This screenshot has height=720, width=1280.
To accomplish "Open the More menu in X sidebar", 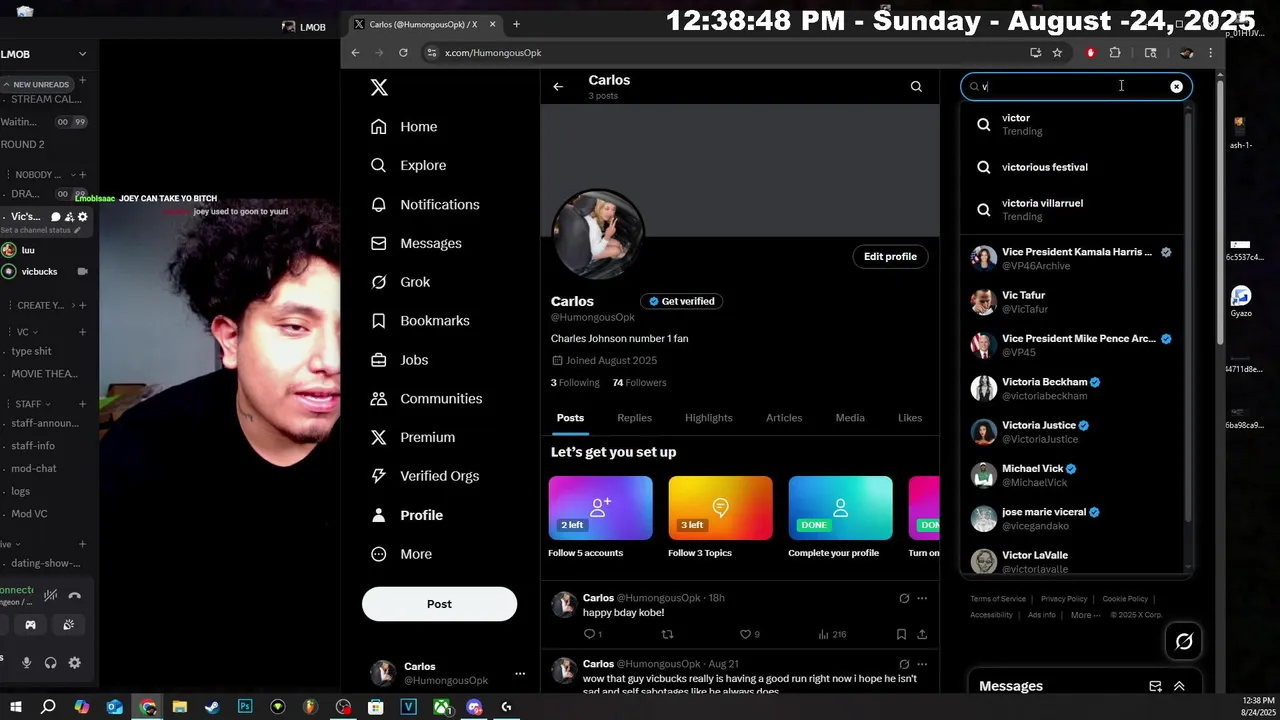I will click(402, 554).
